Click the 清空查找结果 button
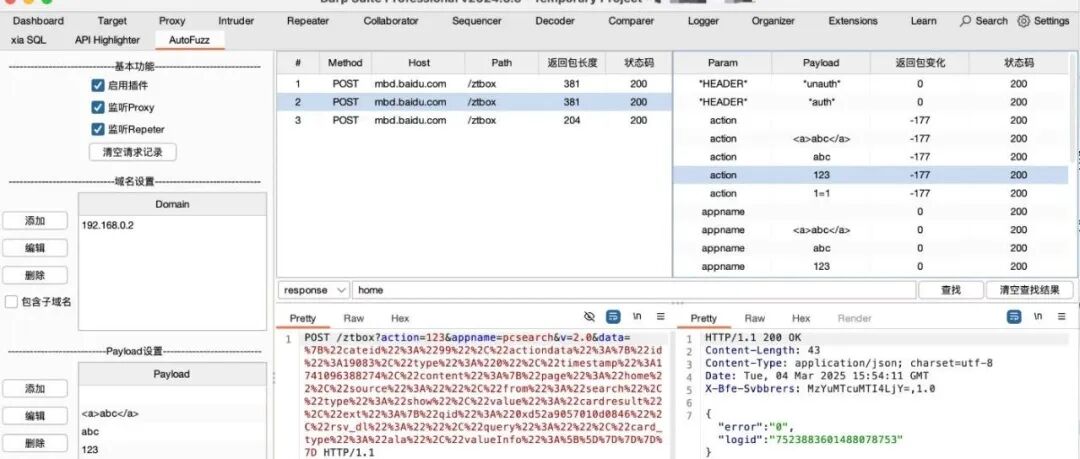This screenshot has height=459, width=1080. coord(1030,290)
